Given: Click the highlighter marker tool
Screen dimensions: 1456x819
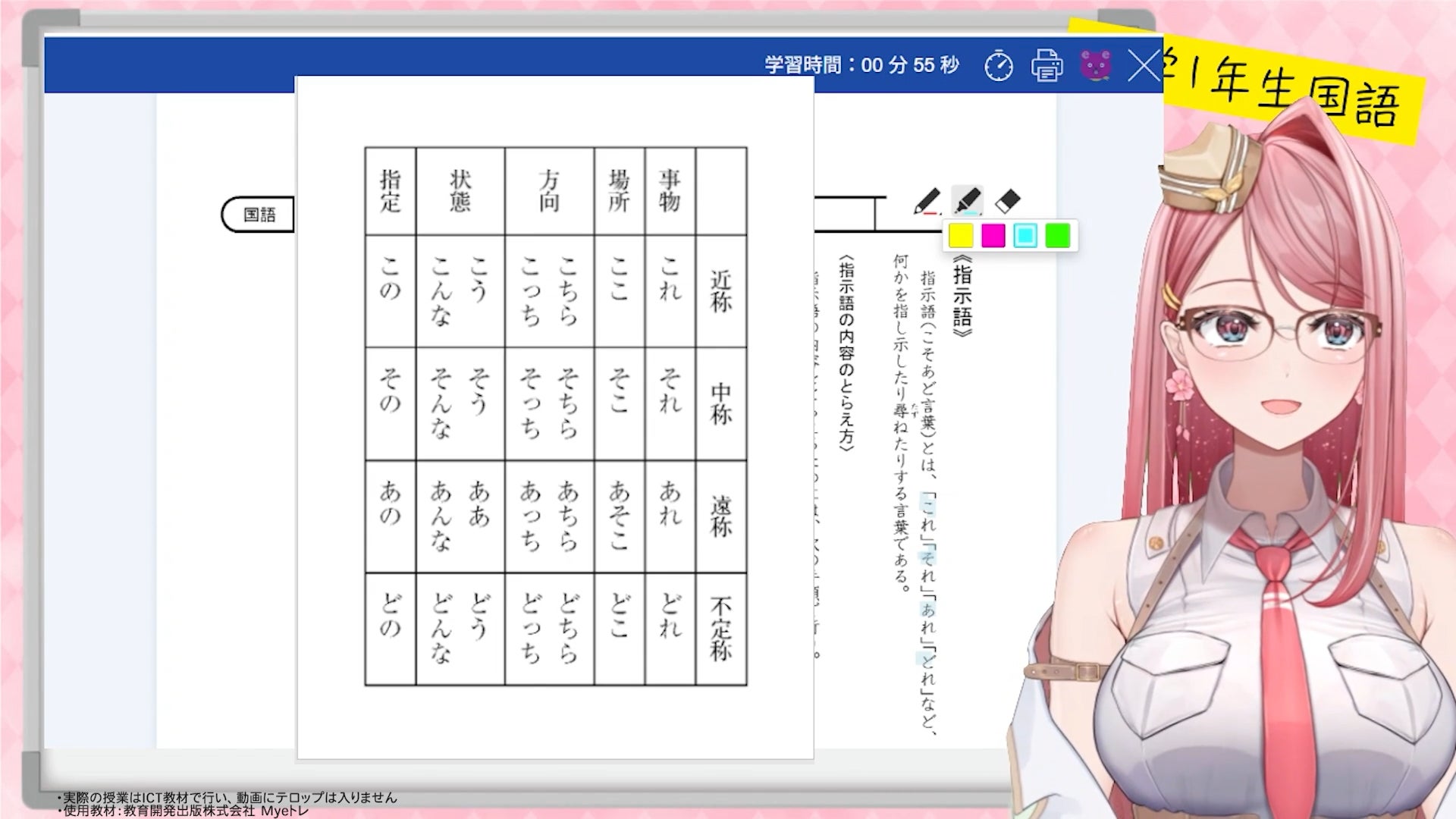Looking at the screenshot, I should tap(967, 202).
